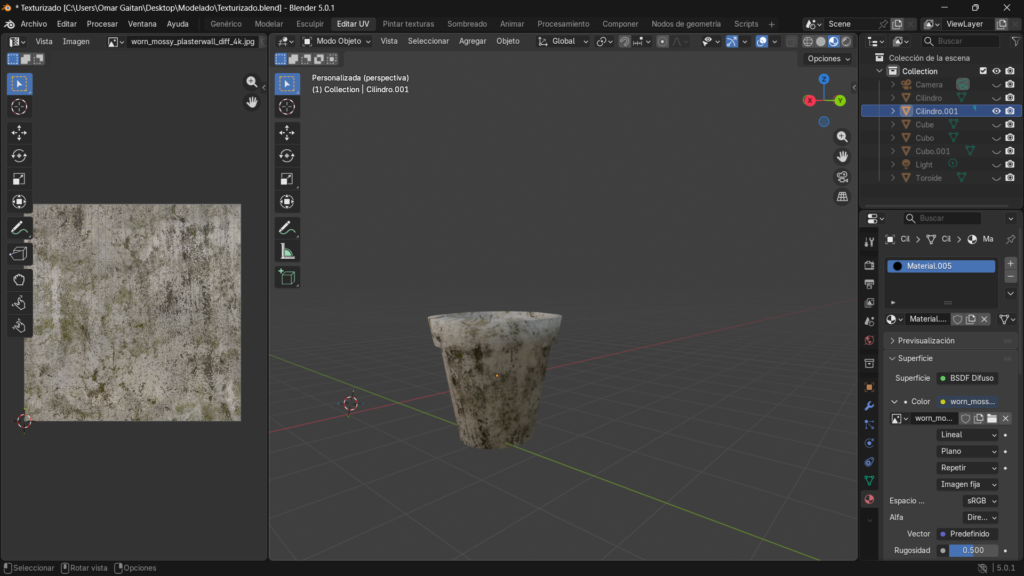This screenshot has height=576, width=1024.
Task: Expand the Previsualización panel
Action: pos(926,341)
